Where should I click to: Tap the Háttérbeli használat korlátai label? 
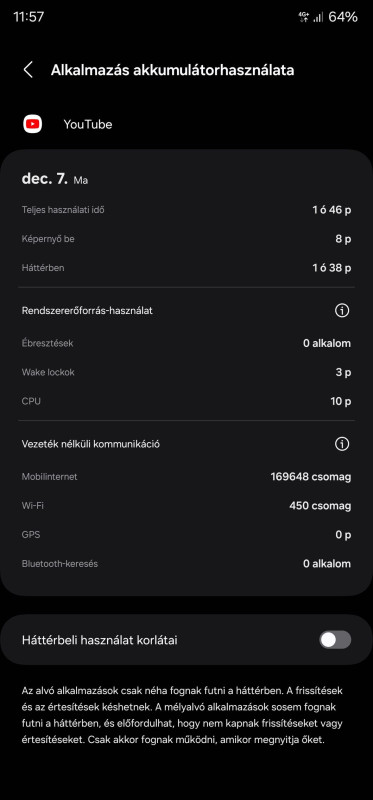pos(100,640)
